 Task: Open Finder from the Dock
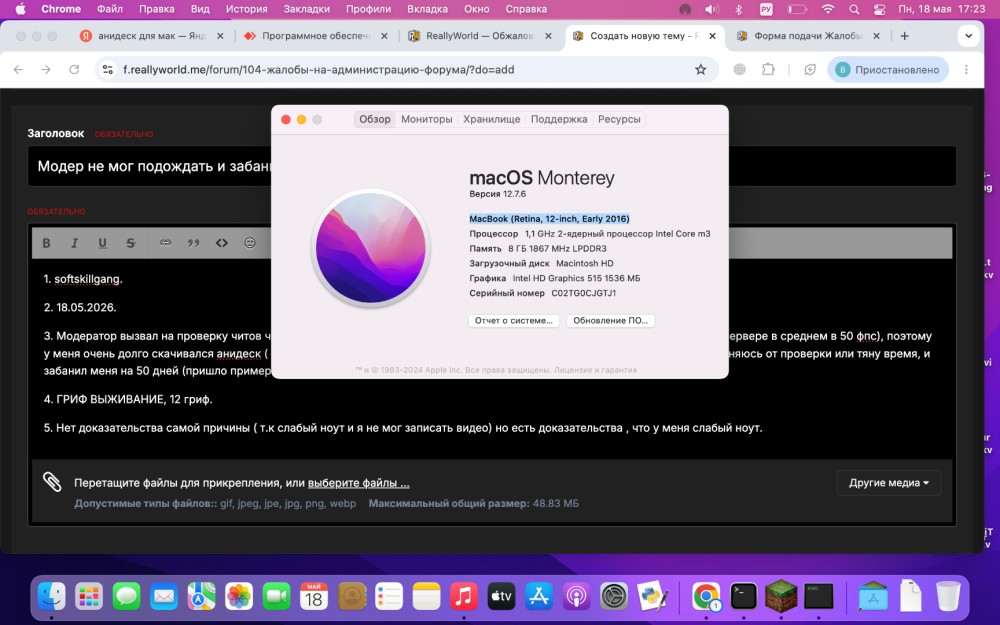click(x=52, y=596)
